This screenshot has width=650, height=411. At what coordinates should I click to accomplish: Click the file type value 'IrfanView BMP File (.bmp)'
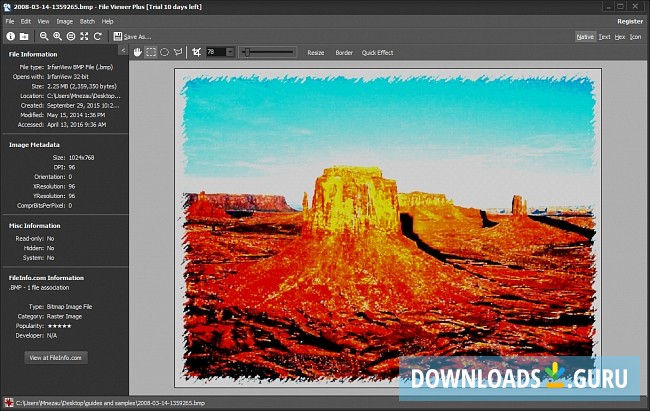click(x=80, y=67)
